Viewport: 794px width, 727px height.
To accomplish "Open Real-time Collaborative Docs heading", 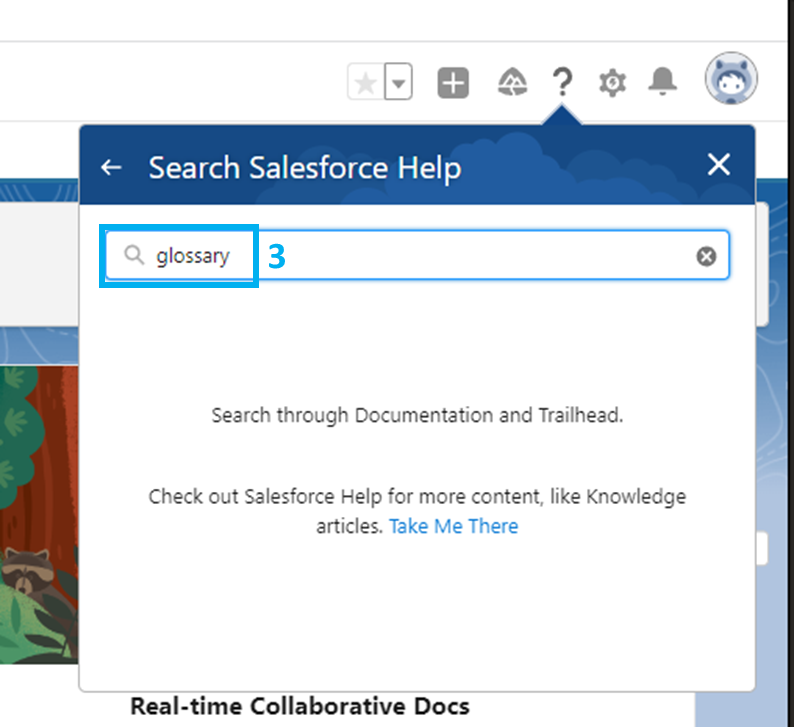I will tap(300, 706).
